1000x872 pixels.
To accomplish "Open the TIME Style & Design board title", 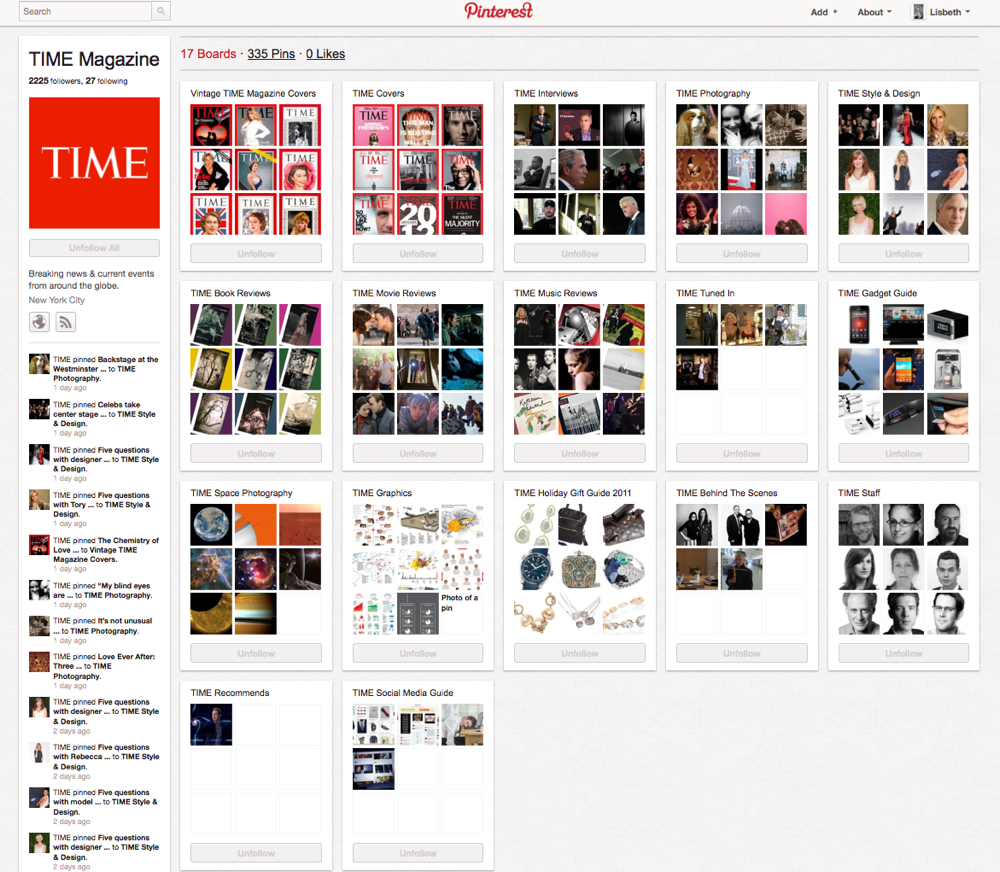I will tap(879, 93).
